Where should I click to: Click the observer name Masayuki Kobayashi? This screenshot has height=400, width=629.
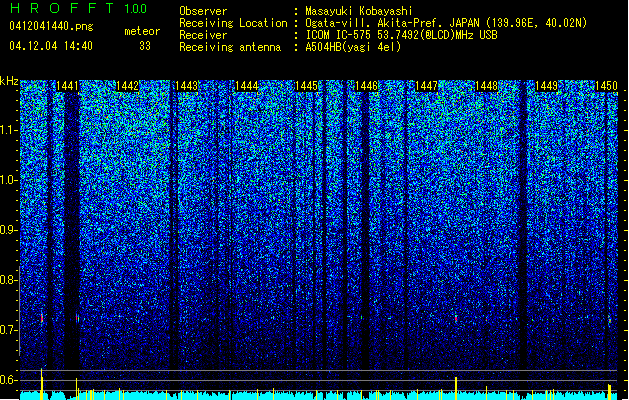point(359,11)
